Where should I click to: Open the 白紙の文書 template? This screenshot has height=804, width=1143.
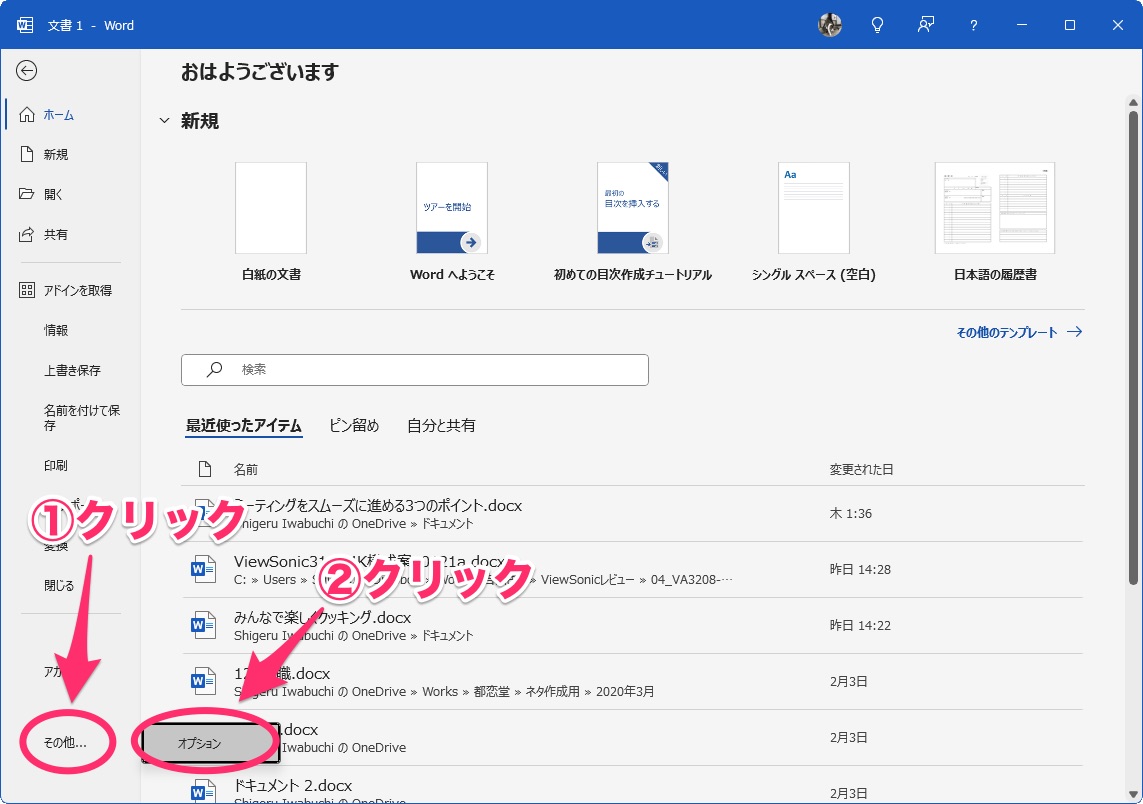click(x=269, y=208)
